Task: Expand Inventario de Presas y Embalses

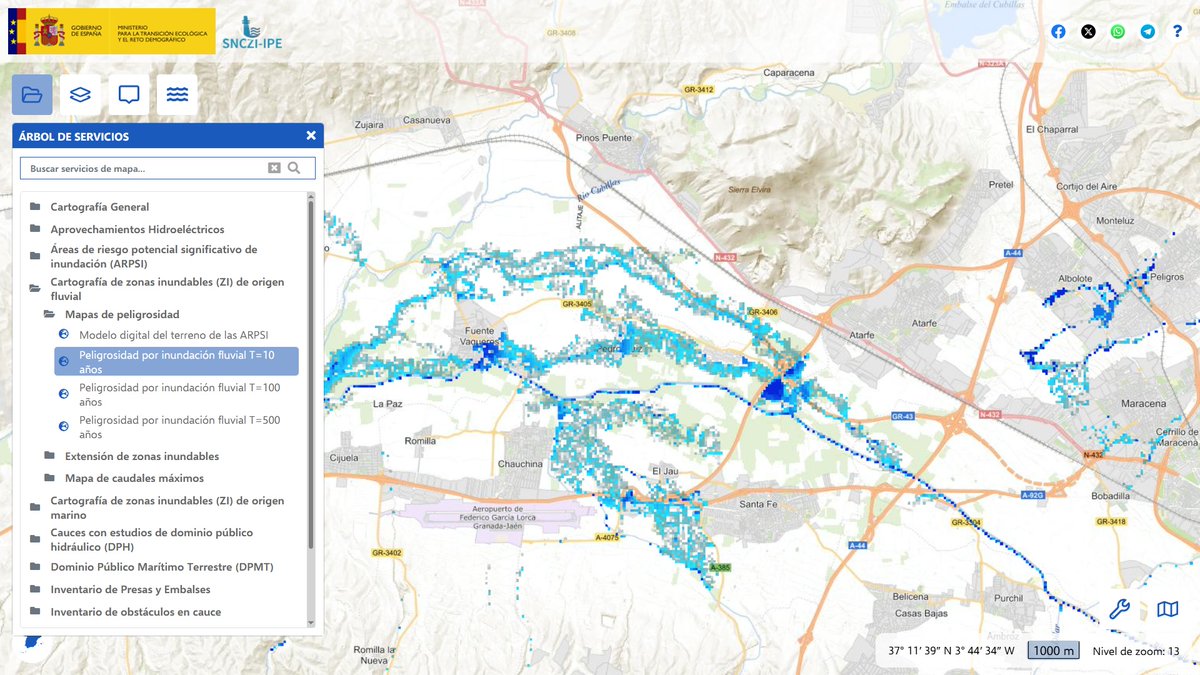Action: (x=130, y=589)
